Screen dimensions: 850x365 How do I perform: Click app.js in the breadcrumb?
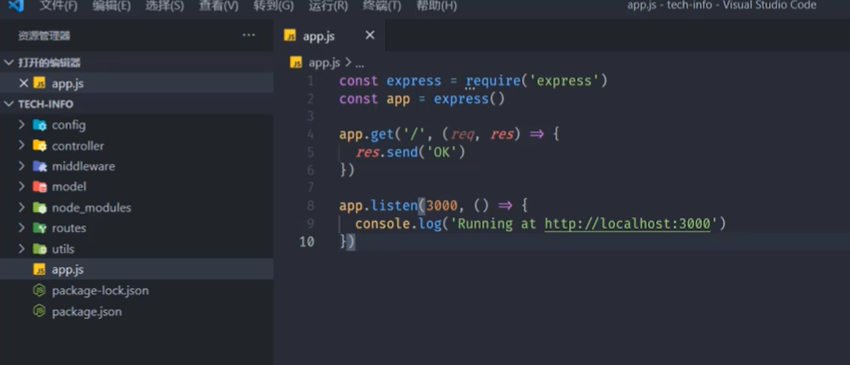[x=324, y=63]
